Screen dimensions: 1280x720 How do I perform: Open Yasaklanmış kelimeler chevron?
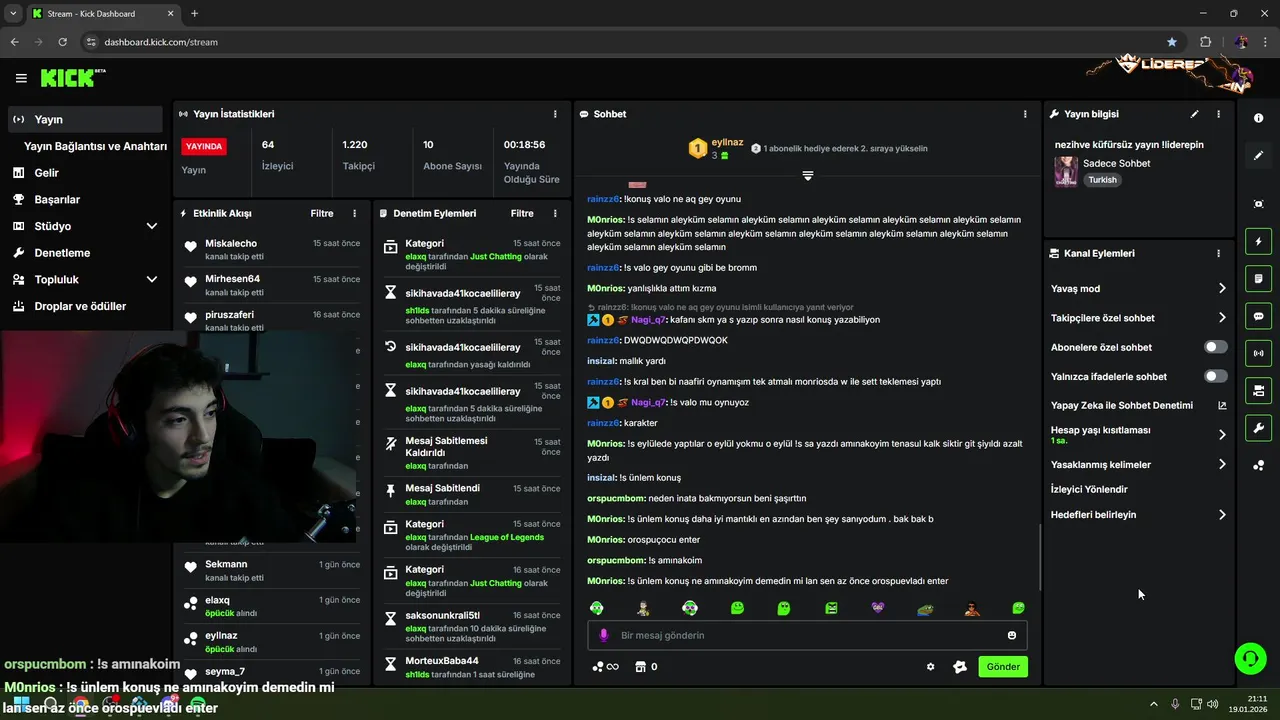pos(1222,464)
